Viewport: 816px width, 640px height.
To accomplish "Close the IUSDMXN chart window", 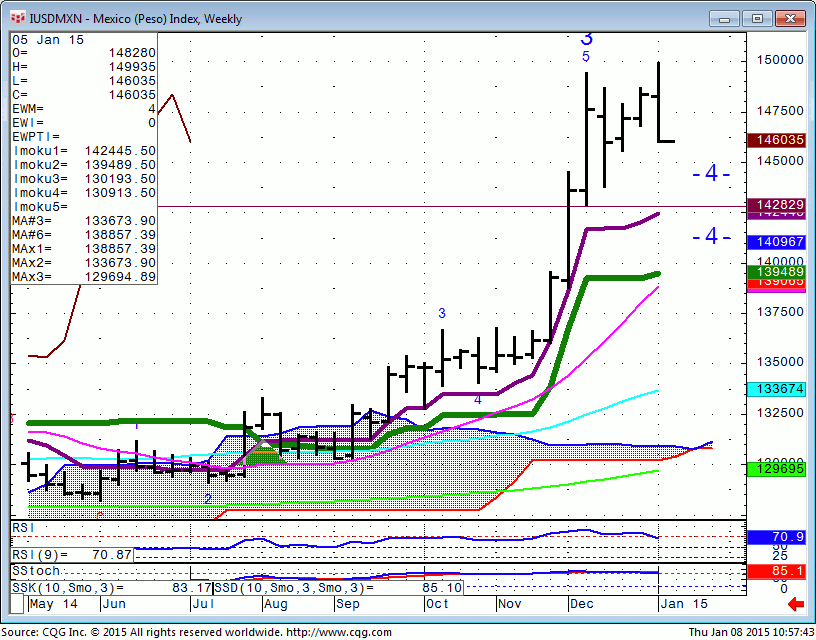I will pos(790,19).
